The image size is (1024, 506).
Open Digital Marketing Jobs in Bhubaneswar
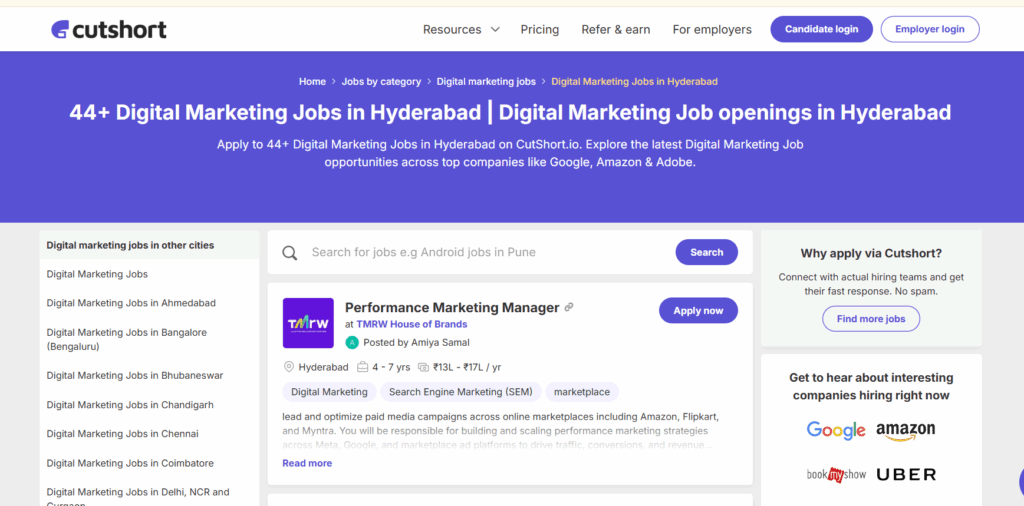pyautogui.click(x=135, y=375)
